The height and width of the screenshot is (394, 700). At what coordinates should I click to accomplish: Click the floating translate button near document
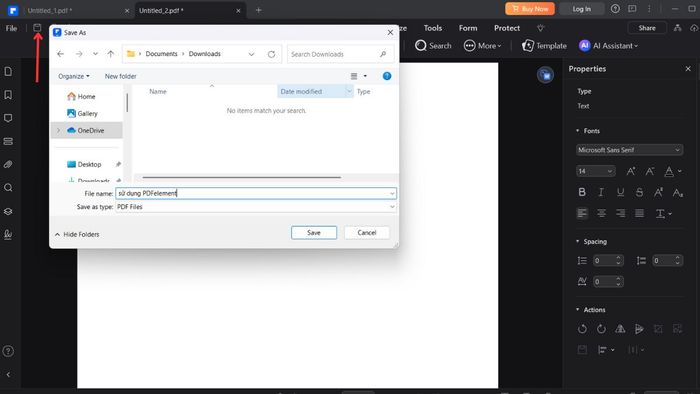tap(545, 75)
